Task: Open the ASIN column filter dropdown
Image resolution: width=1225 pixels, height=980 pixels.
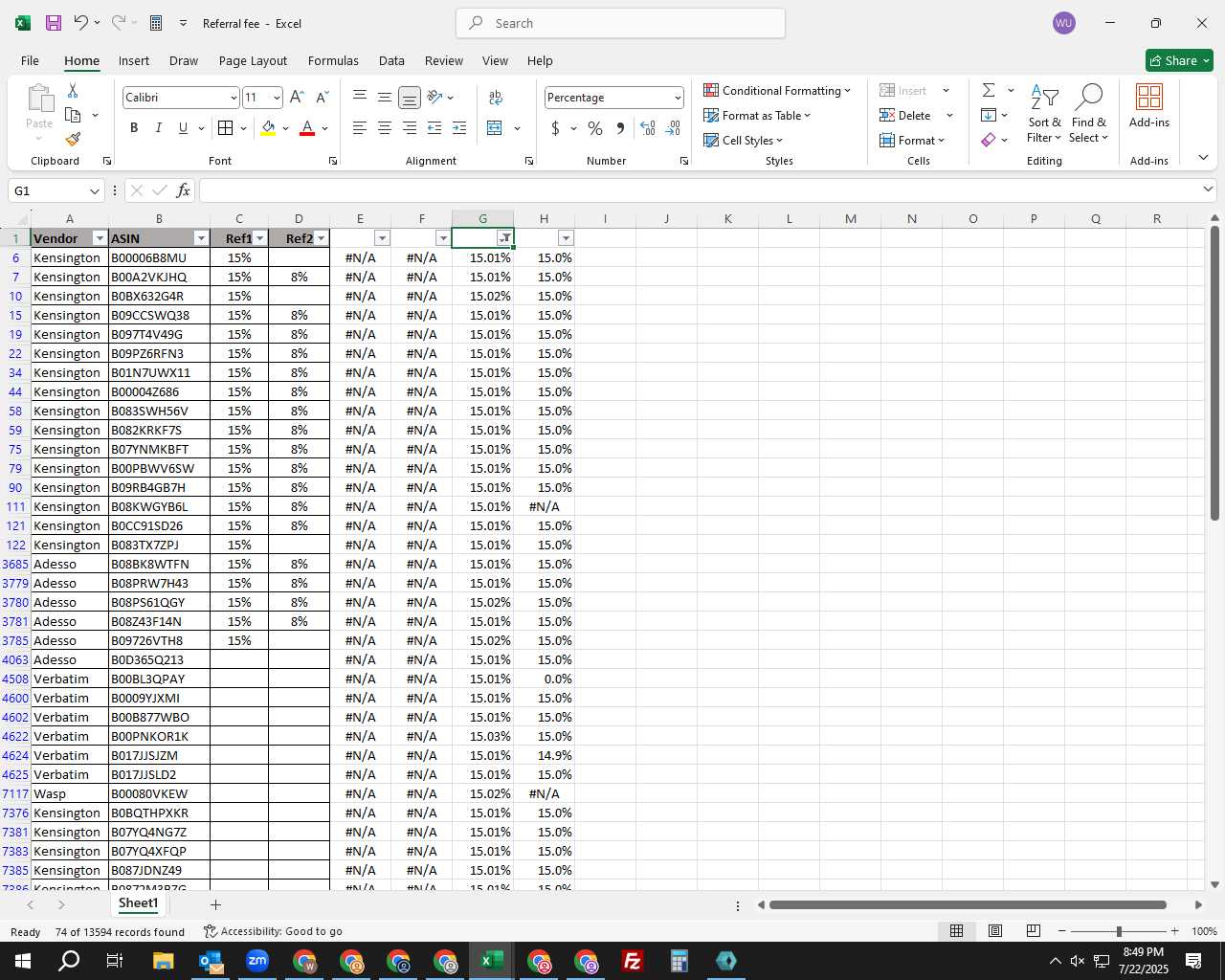Action: 201,238
